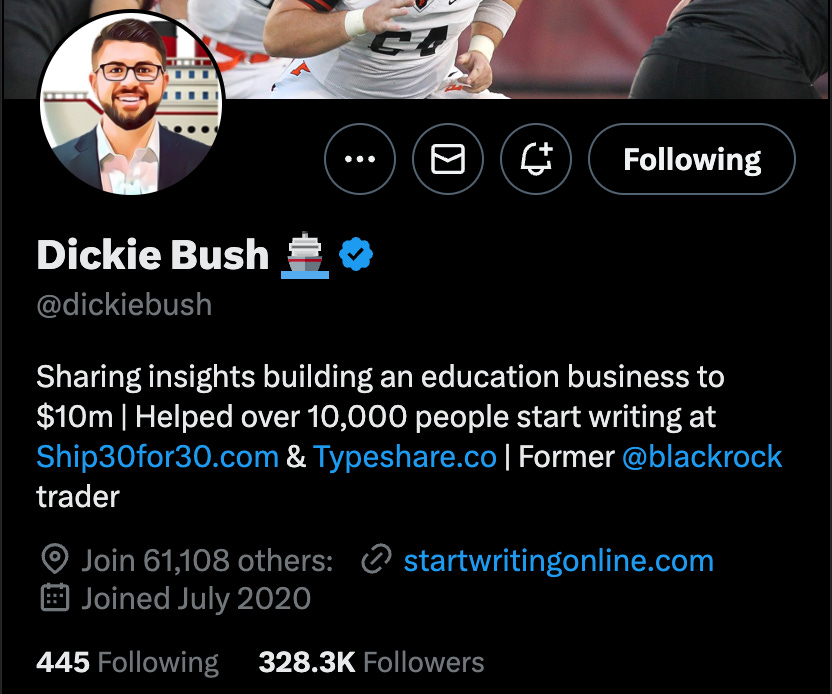The image size is (832, 694).
Task: Turn on notifications with the bell icon
Action: pyautogui.click(x=536, y=159)
